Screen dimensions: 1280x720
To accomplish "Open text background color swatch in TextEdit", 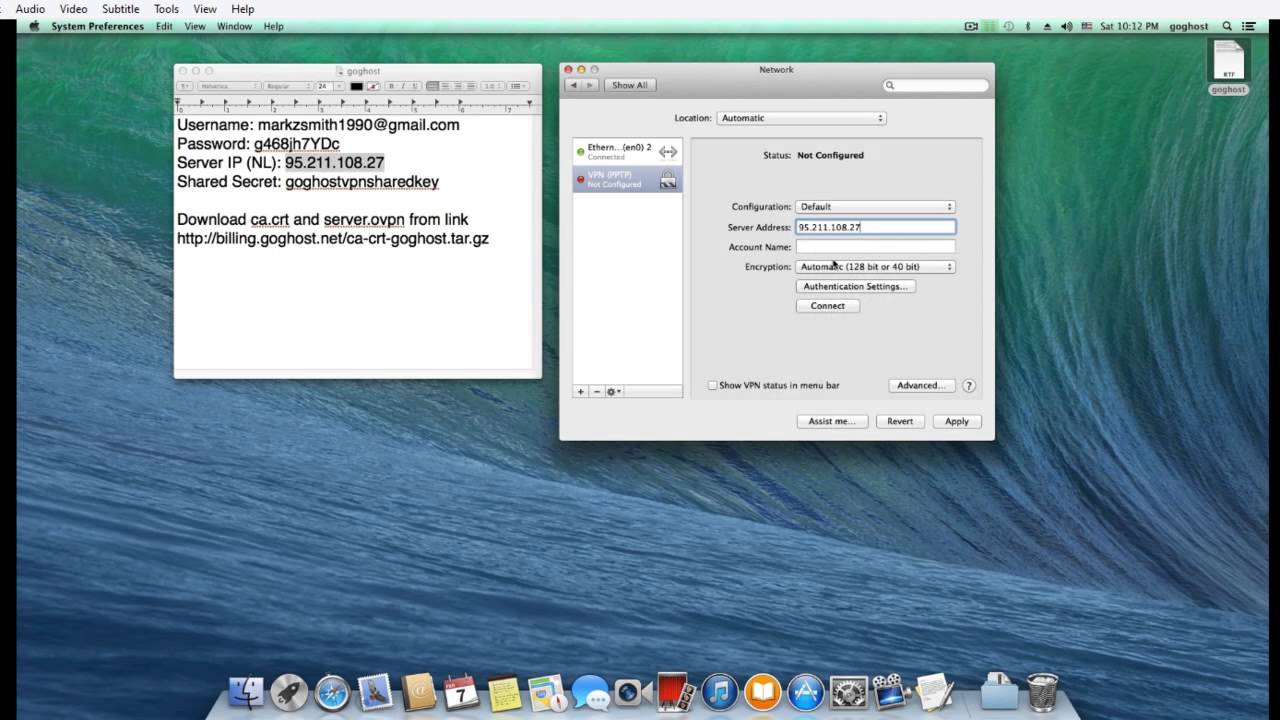I will tap(373, 86).
